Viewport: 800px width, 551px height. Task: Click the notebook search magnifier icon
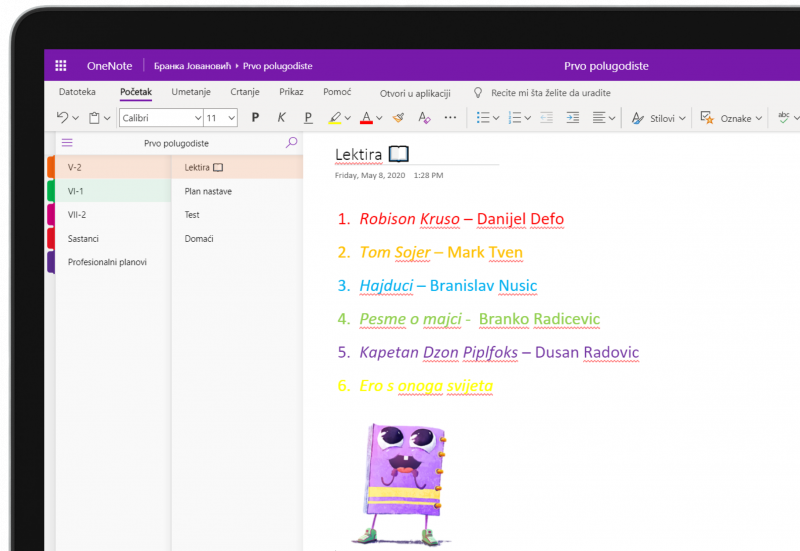pos(291,142)
